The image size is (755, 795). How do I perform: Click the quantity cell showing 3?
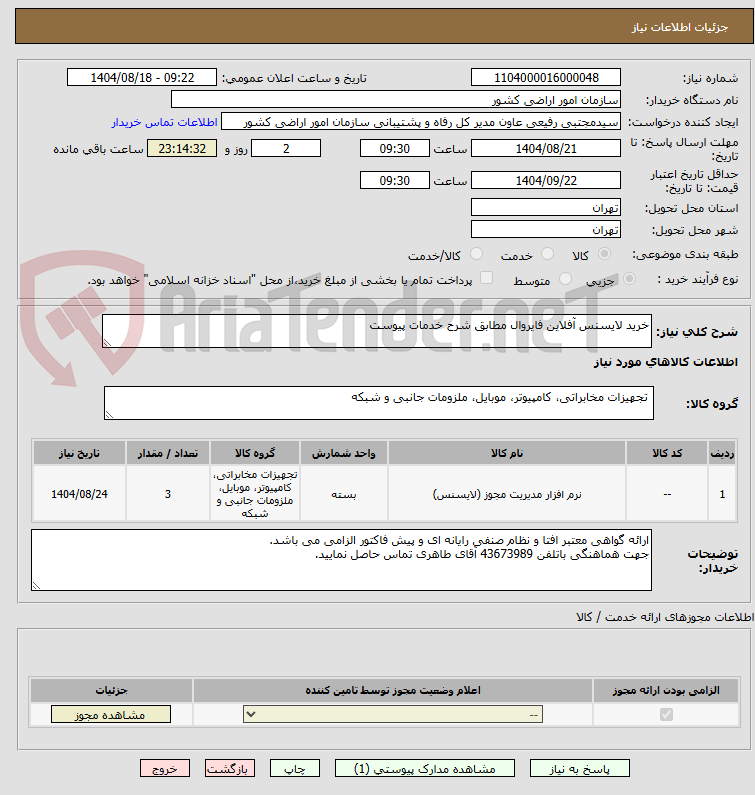[168, 494]
